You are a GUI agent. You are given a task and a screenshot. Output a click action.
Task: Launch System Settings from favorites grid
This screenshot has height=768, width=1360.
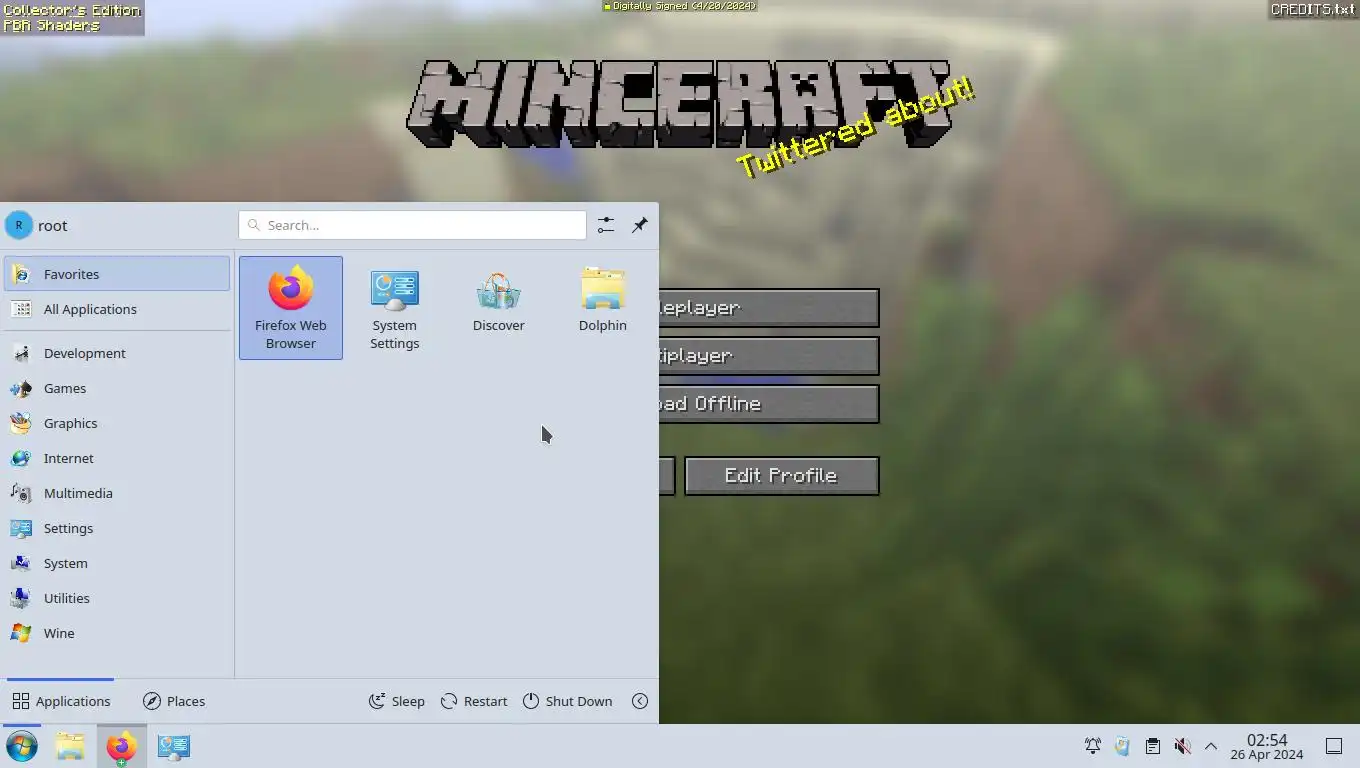click(394, 308)
